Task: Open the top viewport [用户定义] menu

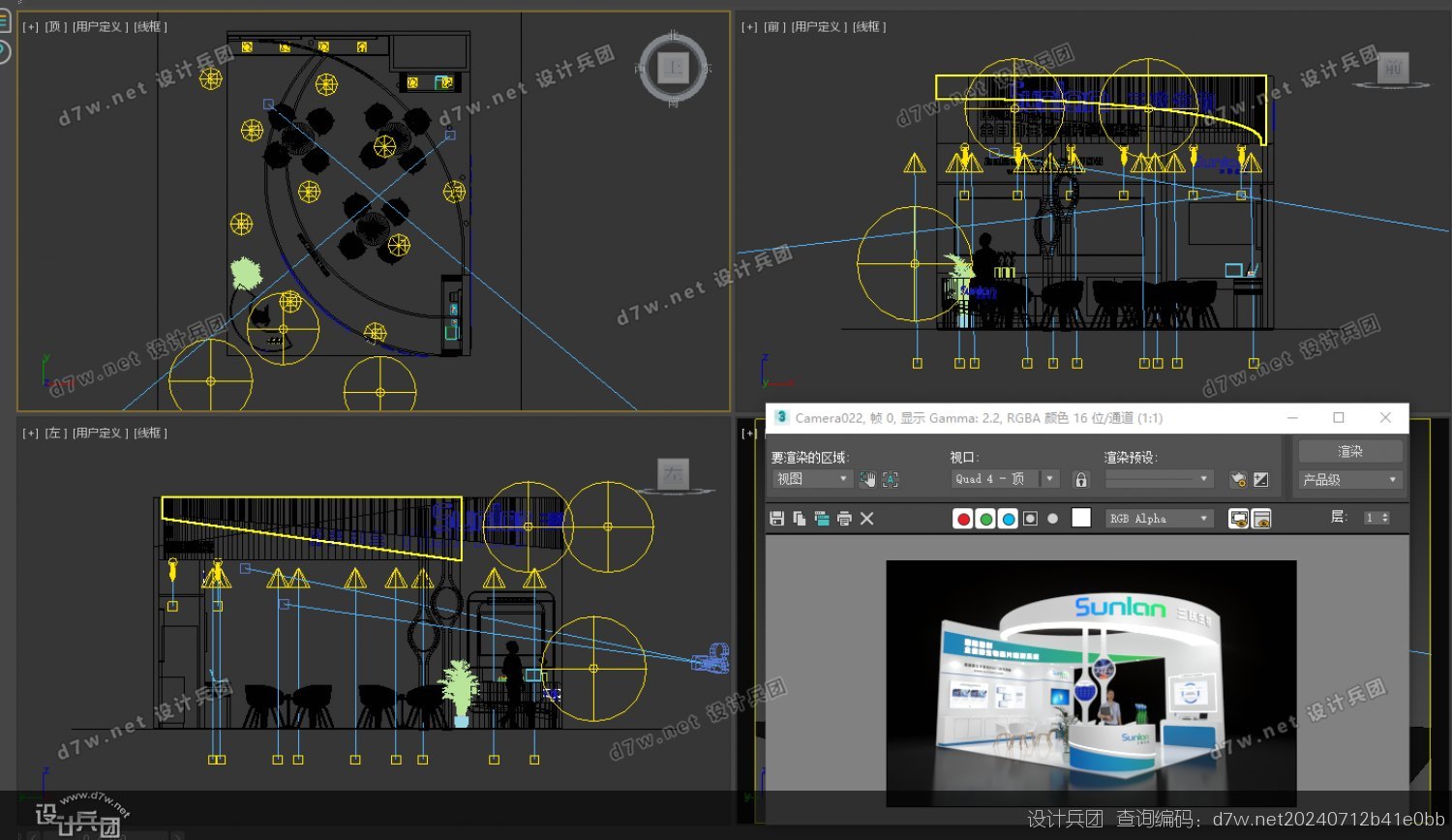Action: tap(100, 27)
